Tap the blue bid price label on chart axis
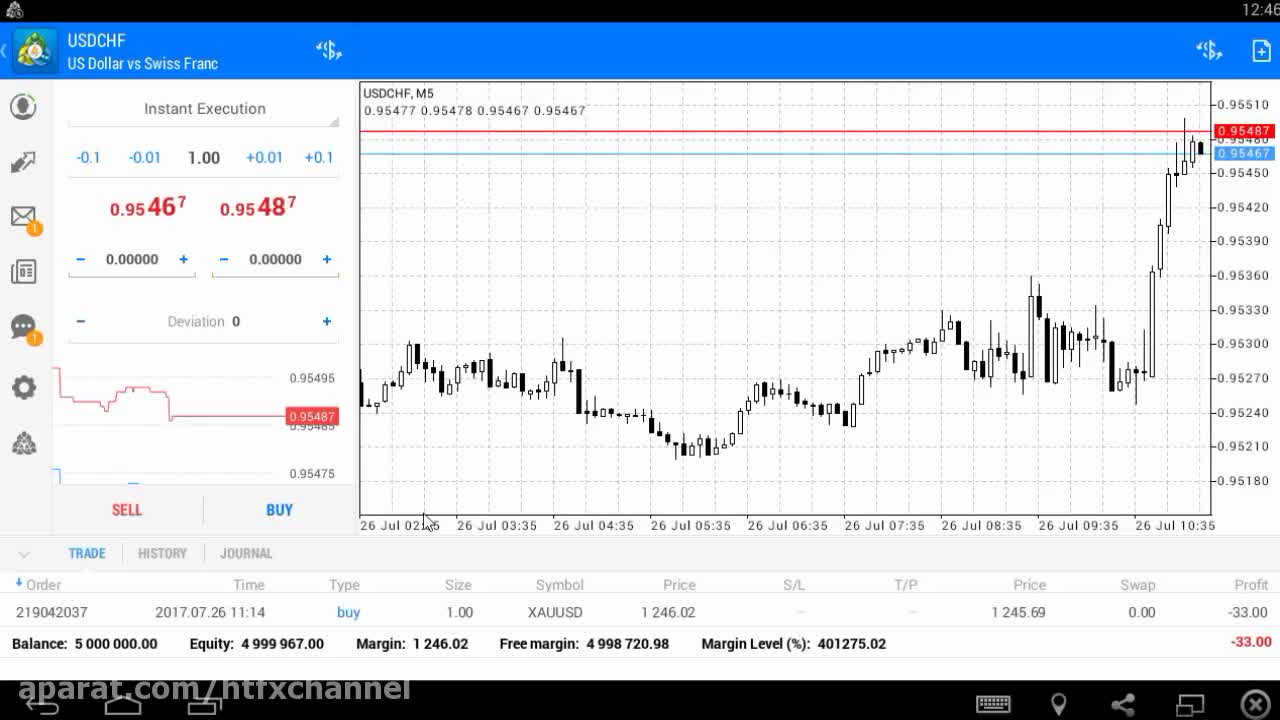The width and height of the screenshot is (1280, 720). coord(1243,153)
